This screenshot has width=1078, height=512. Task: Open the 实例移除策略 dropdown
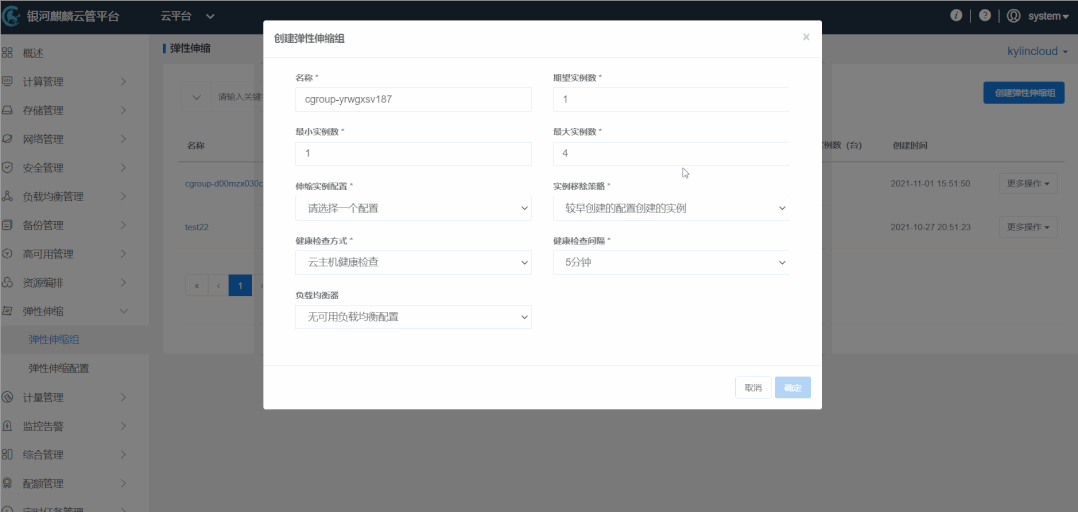coord(670,208)
